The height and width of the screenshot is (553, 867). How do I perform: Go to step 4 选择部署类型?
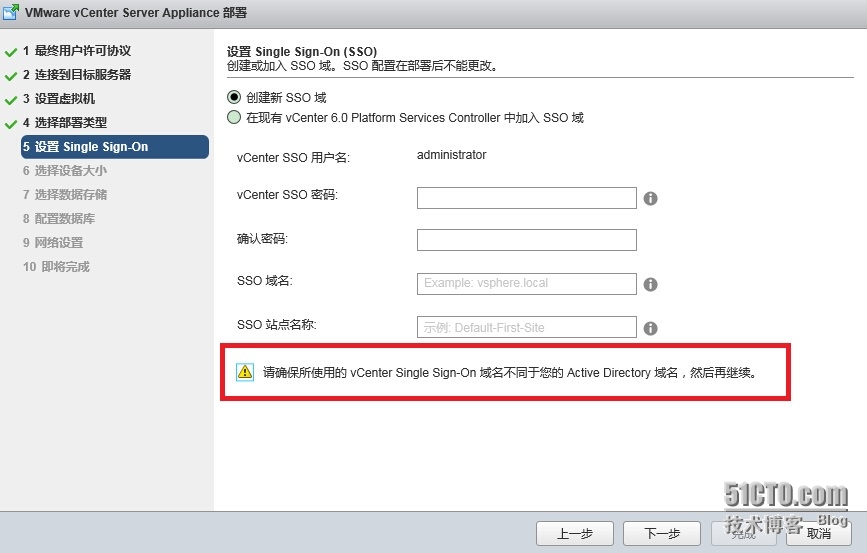click(65, 123)
